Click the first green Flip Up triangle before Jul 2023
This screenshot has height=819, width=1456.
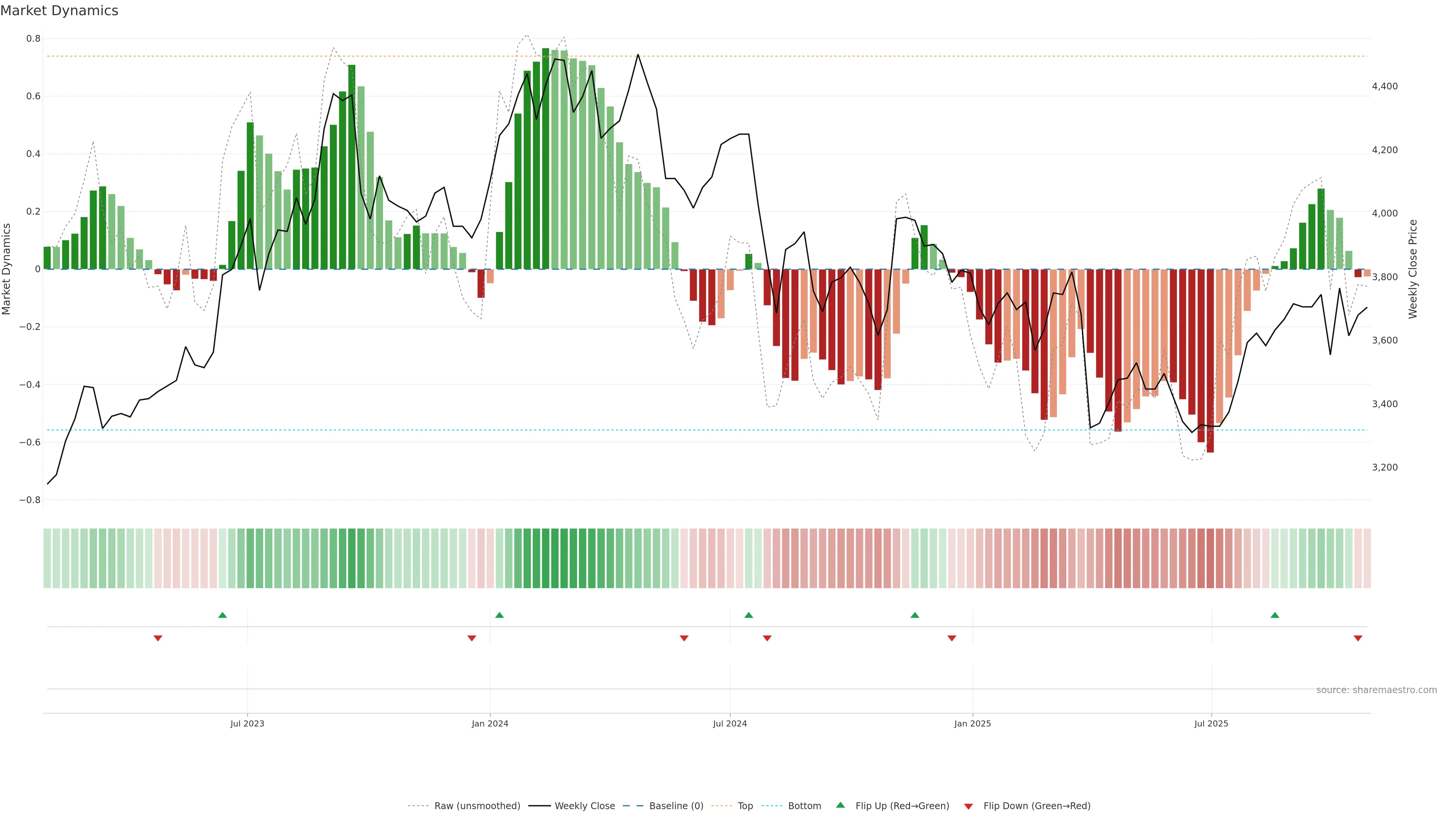[x=222, y=615]
